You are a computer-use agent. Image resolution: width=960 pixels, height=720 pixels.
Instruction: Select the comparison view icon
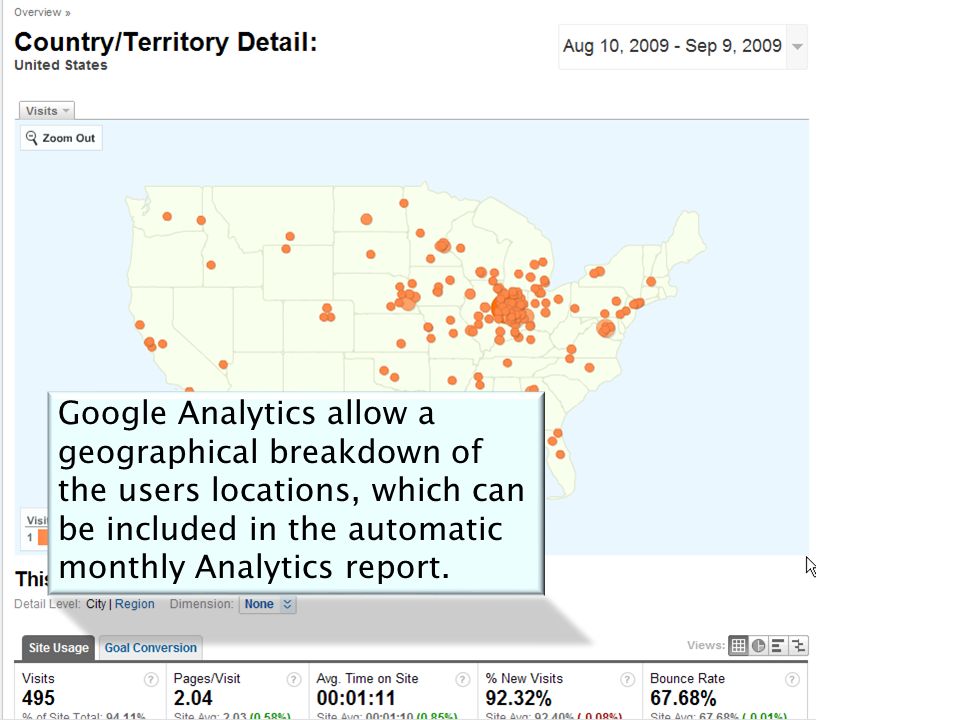[798, 645]
